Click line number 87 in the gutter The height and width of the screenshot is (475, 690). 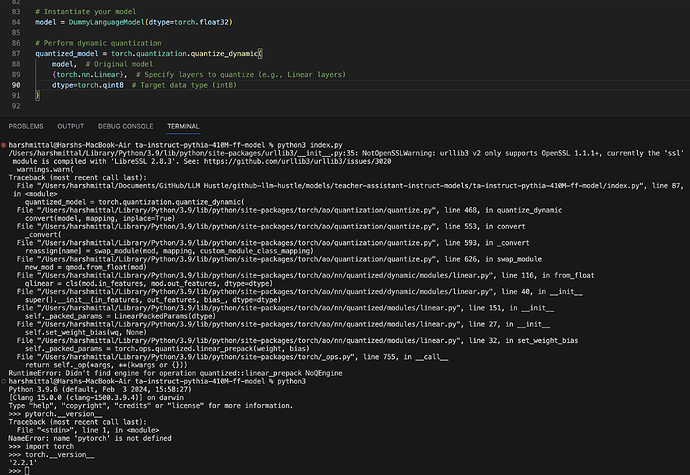[17, 52]
